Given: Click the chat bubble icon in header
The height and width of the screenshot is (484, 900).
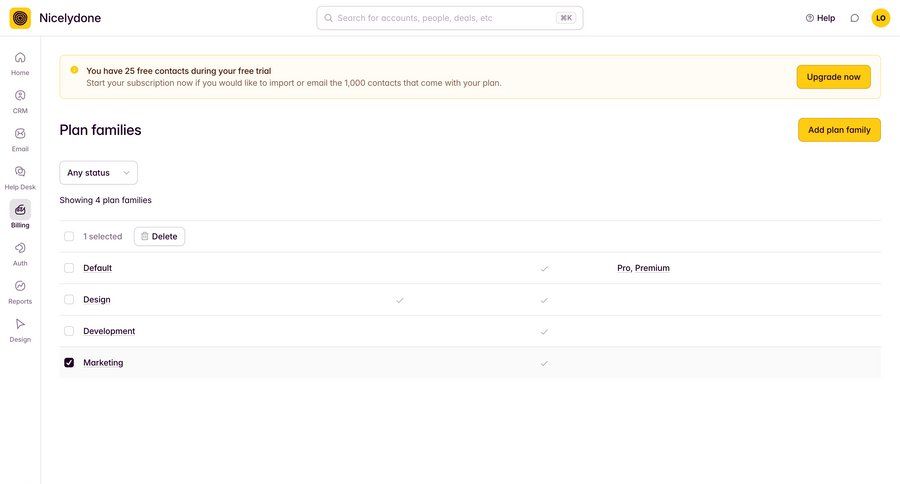Looking at the screenshot, I should point(854,18).
